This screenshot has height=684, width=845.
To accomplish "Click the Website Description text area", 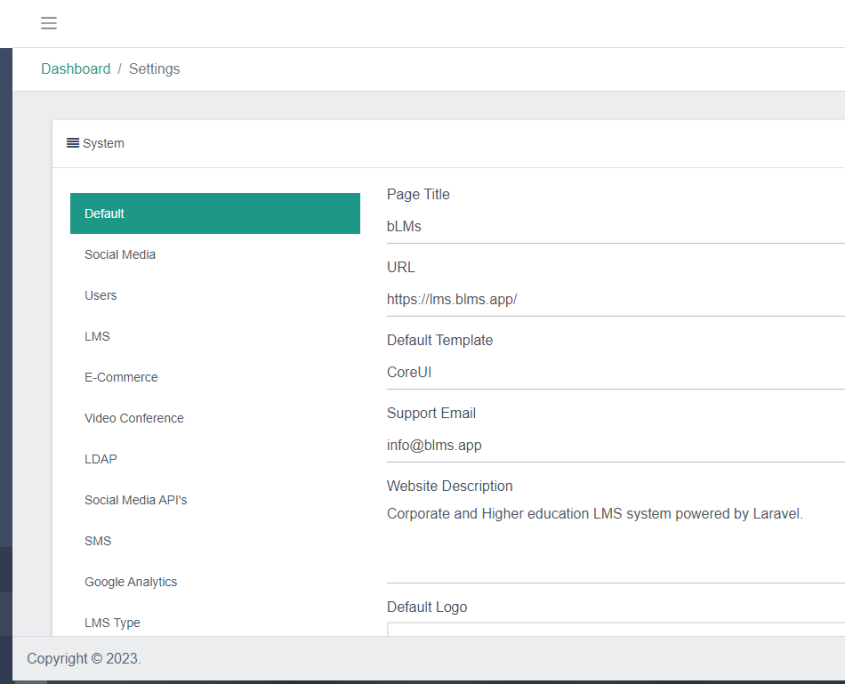I will pos(615,542).
